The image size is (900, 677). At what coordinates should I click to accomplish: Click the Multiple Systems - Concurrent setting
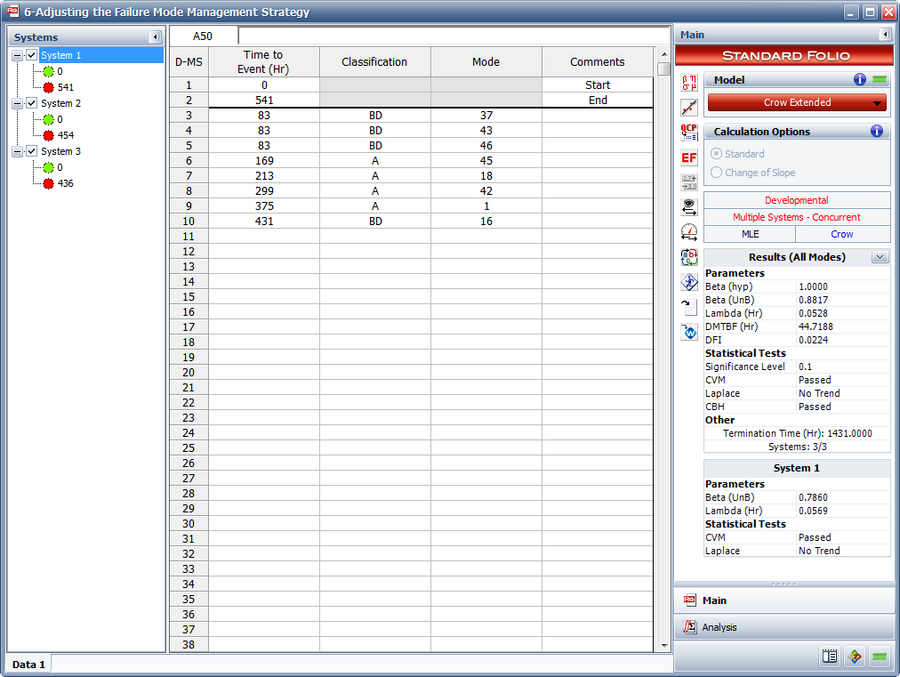pos(796,217)
